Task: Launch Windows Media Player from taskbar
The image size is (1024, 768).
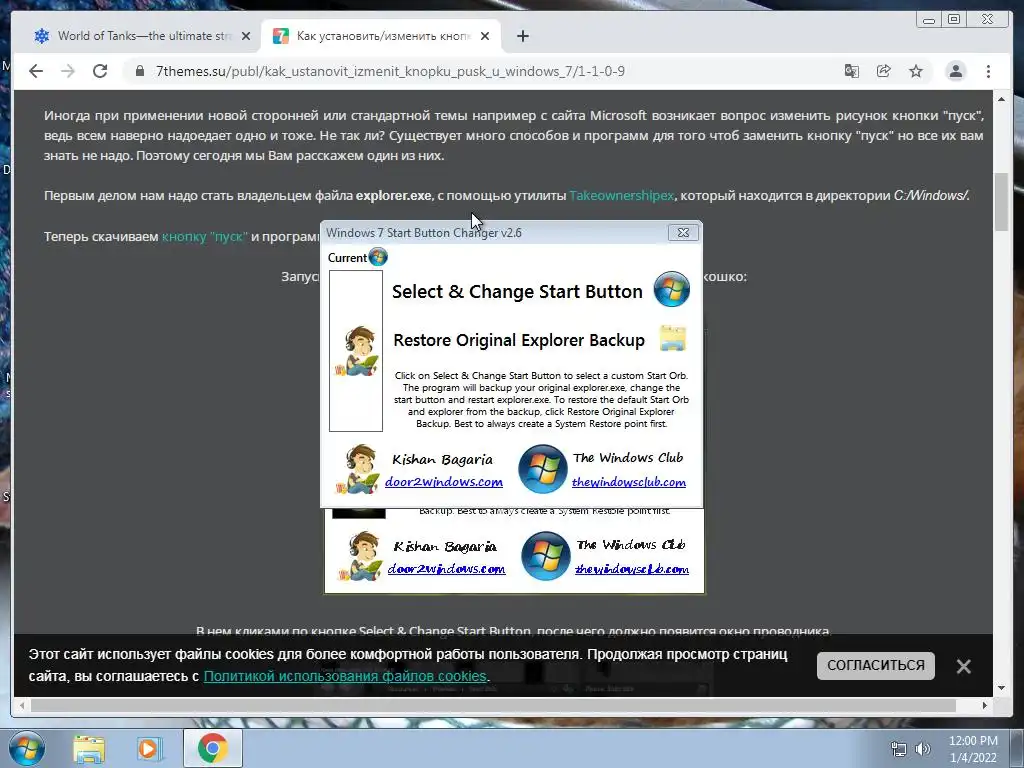Action: (x=149, y=749)
